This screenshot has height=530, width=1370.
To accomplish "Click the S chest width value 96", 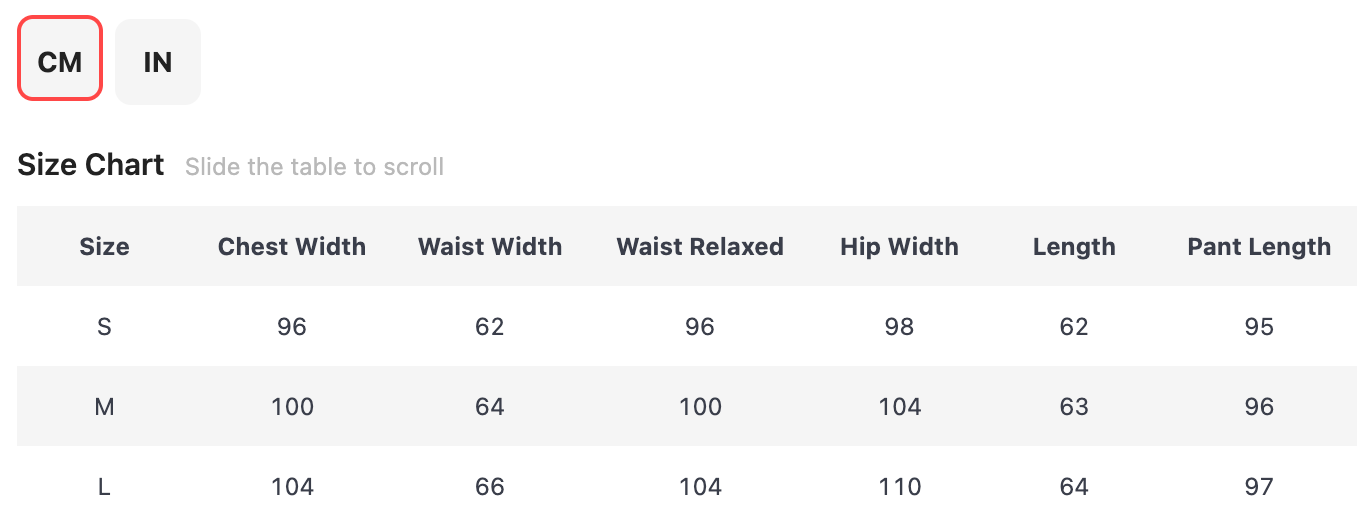I will coord(292,327).
